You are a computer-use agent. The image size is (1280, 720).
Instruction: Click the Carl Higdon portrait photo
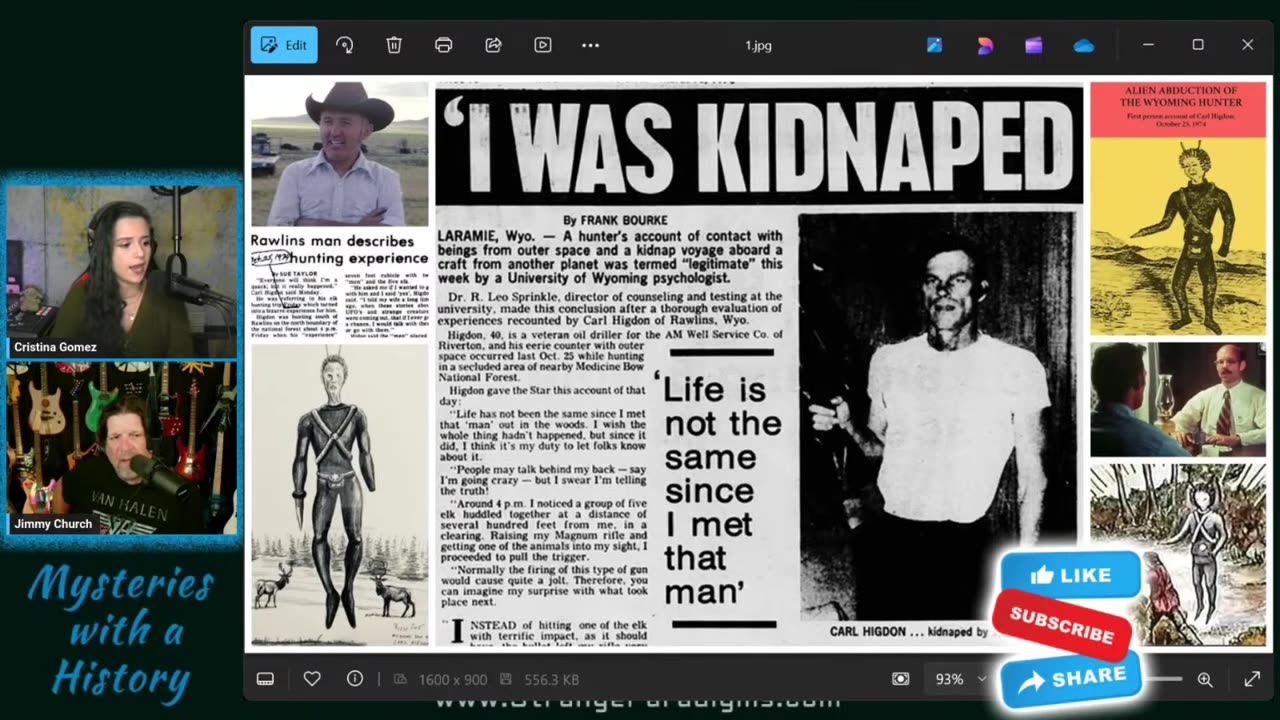936,416
